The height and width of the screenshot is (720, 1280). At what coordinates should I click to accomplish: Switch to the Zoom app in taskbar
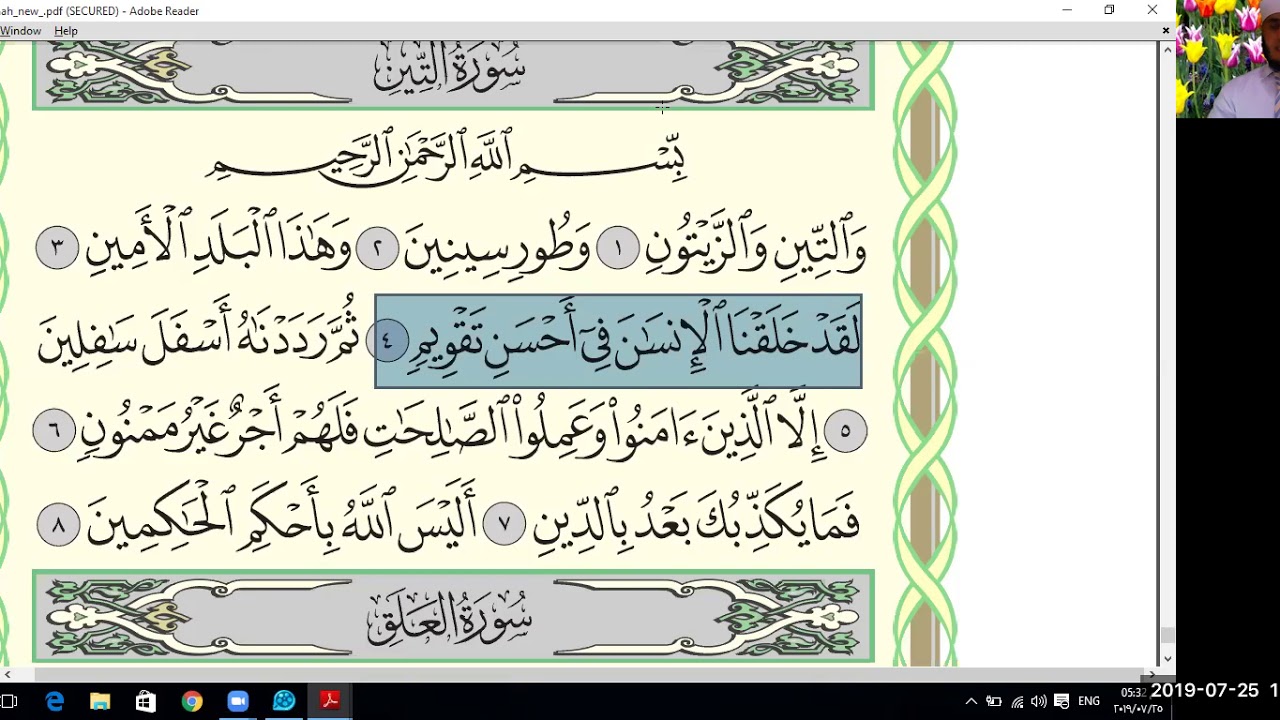point(238,702)
